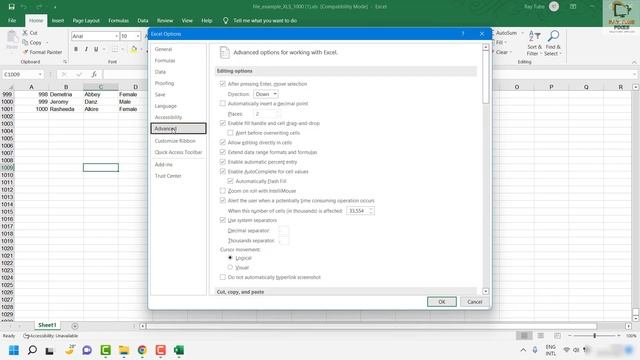Click the Excel taskbar icon
Image resolution: width=640 pixels, height=360 pixels.
[179, 350]
